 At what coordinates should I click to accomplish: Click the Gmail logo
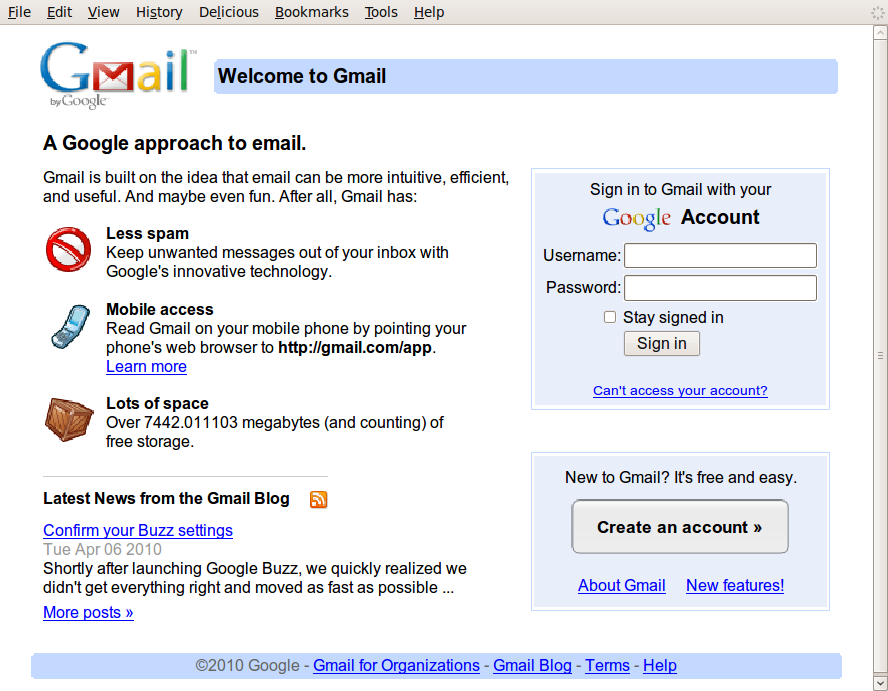point(114,72)
